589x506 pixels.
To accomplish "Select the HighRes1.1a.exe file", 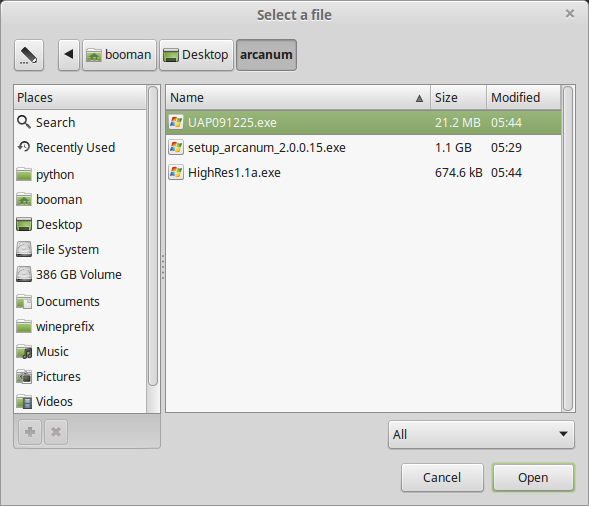I will coord(363,173).
